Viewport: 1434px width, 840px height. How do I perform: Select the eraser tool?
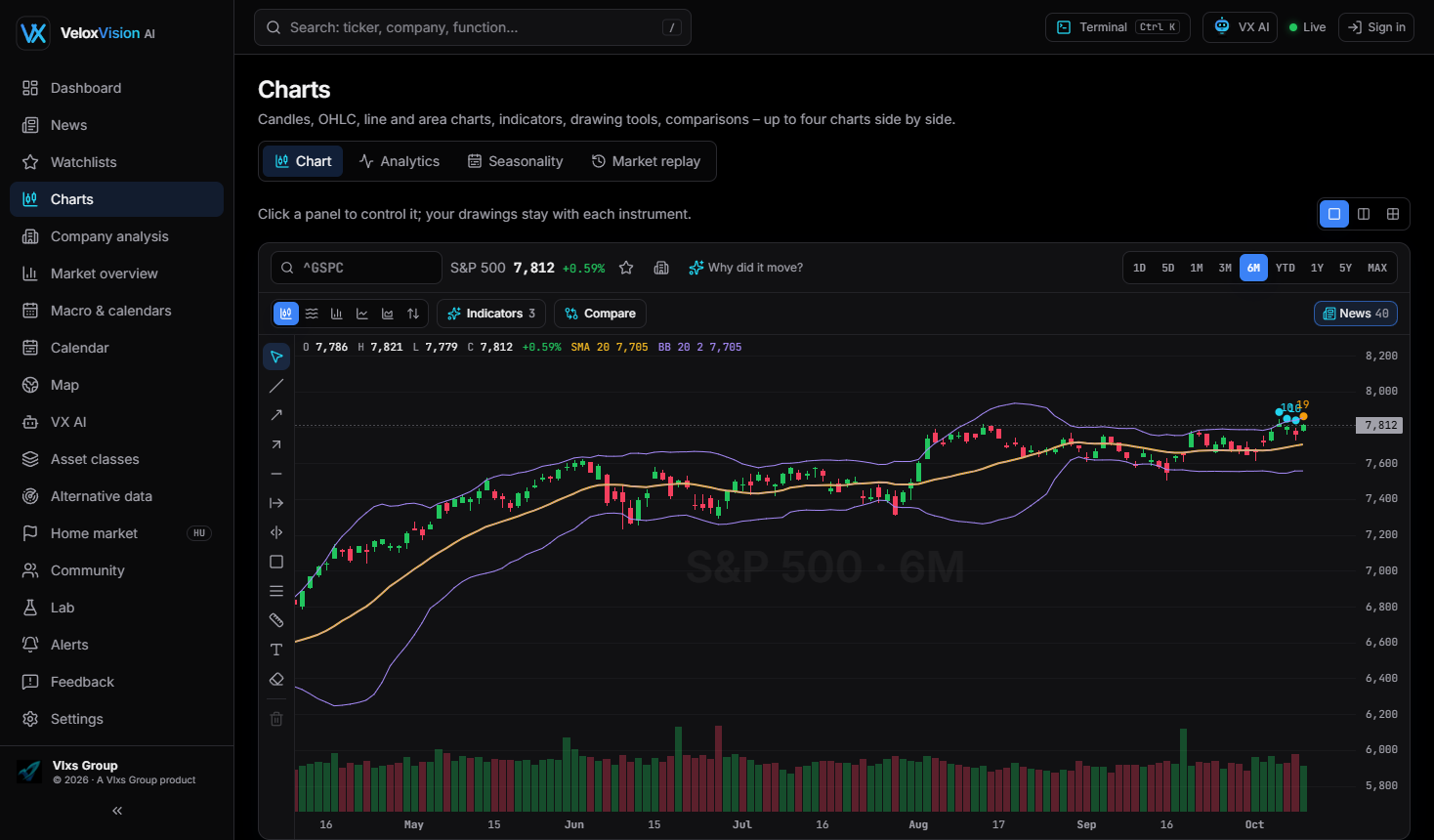click(x=276, y=679)
